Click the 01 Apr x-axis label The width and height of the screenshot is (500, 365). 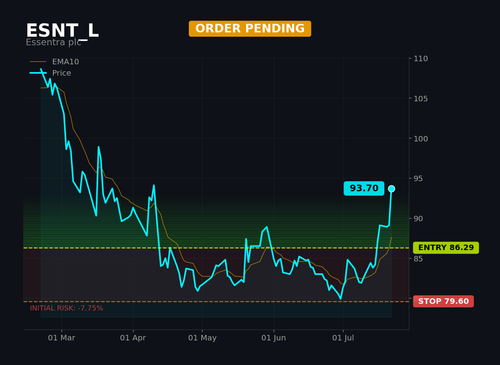click(133, 338)
